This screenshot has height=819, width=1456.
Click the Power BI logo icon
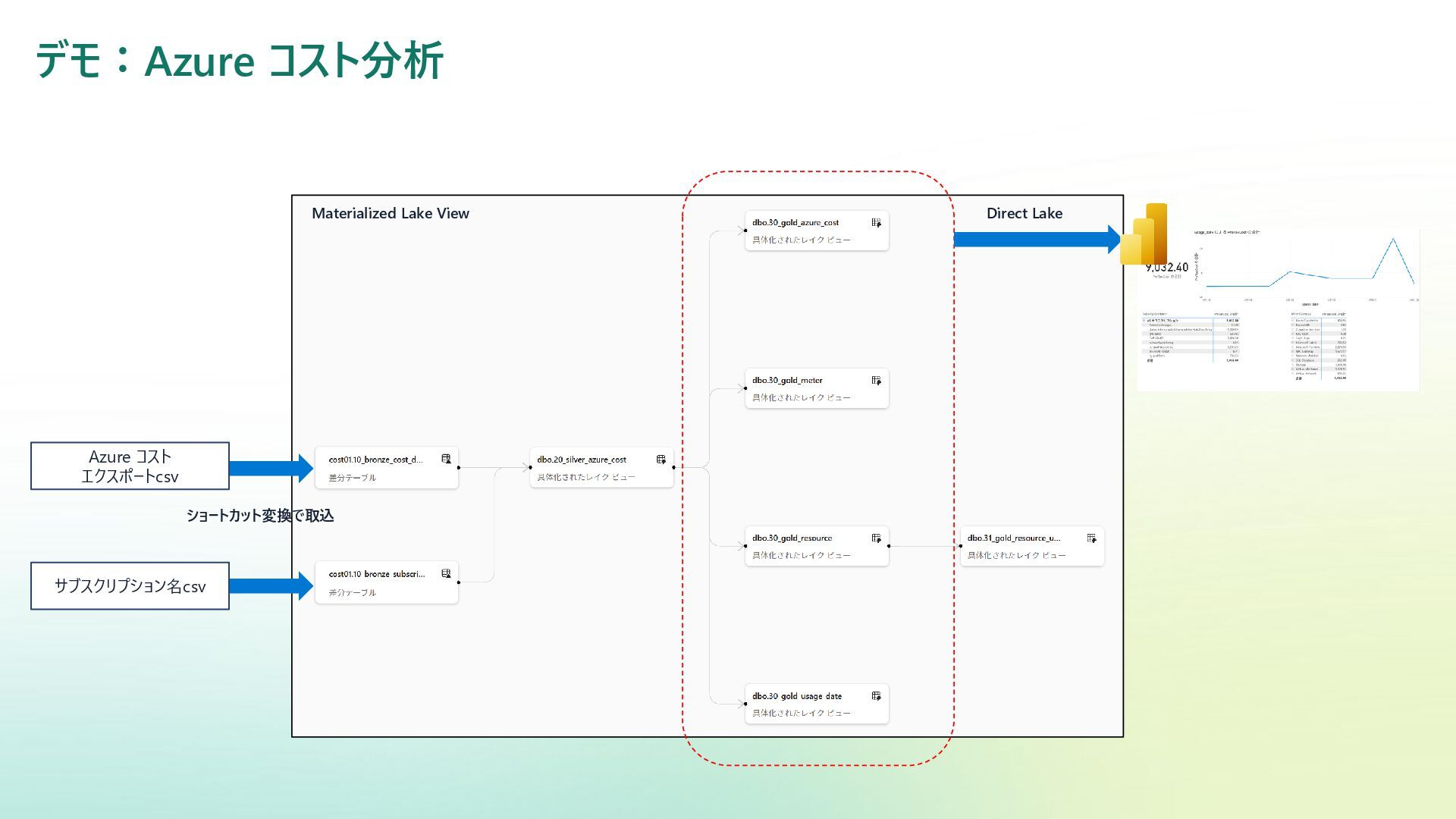1144,234
